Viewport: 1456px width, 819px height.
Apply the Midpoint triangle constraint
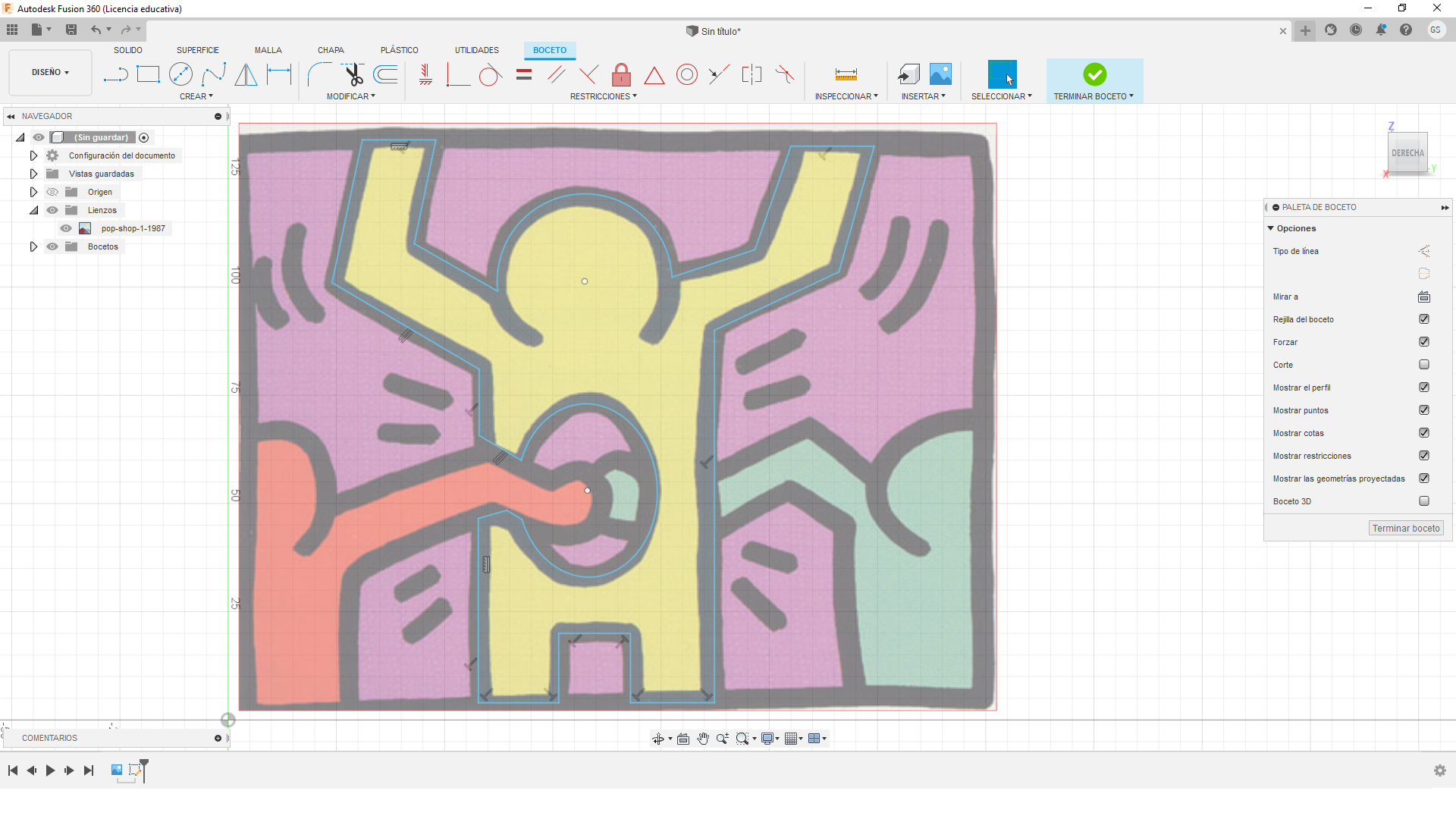click(x=654, y=75)
